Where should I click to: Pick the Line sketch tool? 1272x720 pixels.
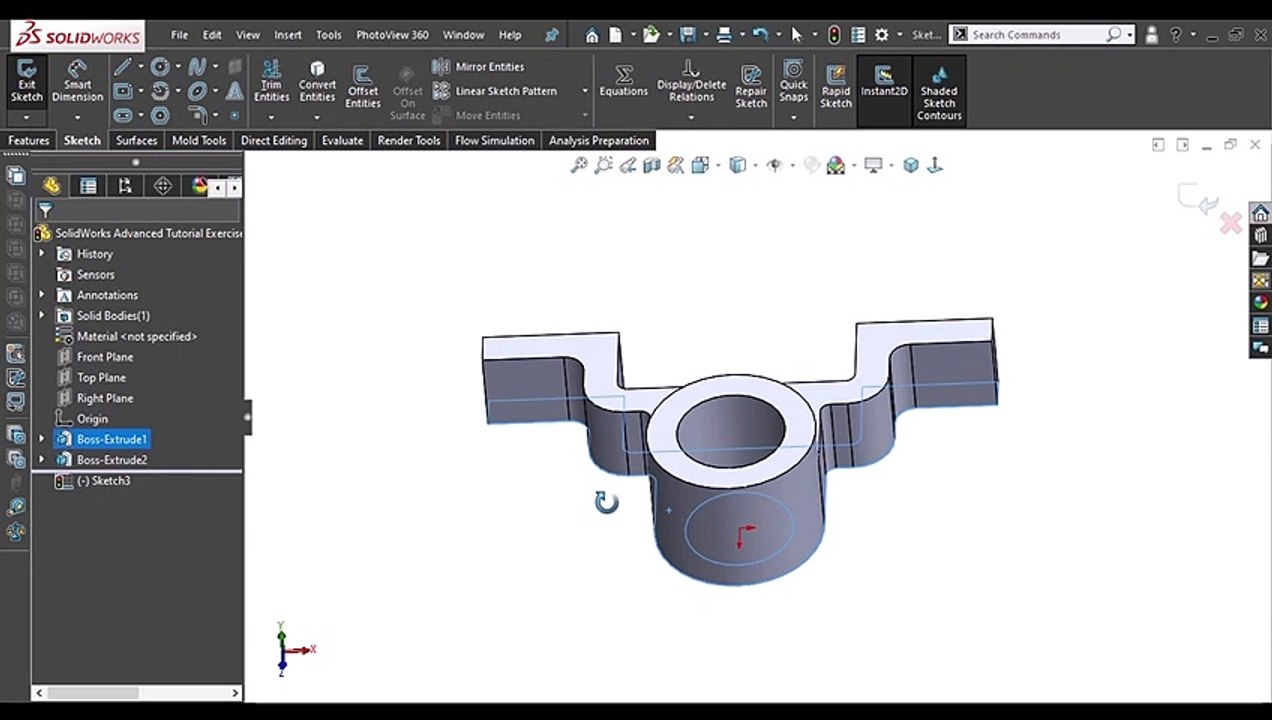(122, 67)
